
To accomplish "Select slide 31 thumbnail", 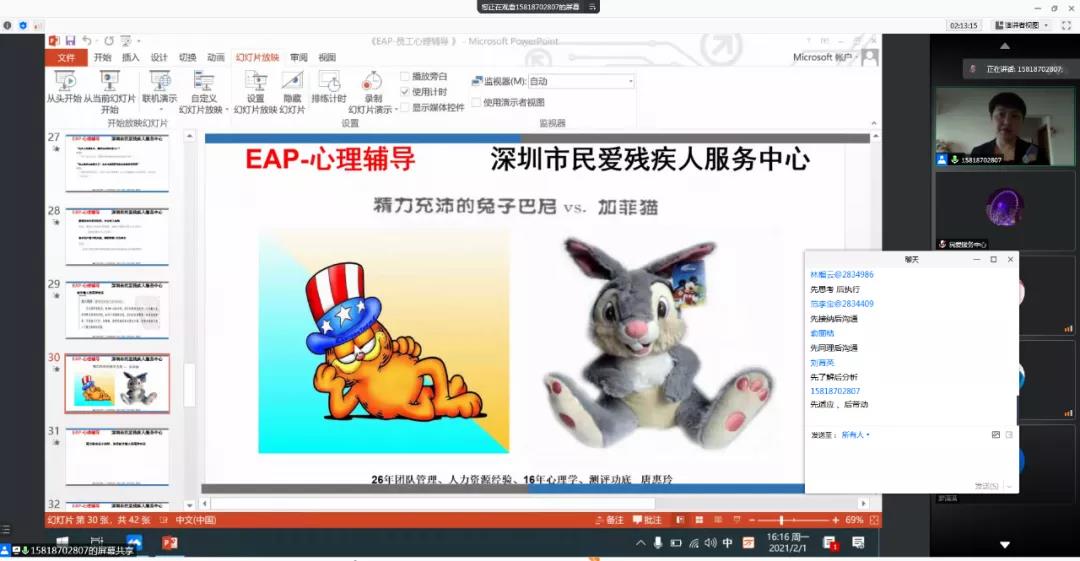I will click(x=117, y=456).
